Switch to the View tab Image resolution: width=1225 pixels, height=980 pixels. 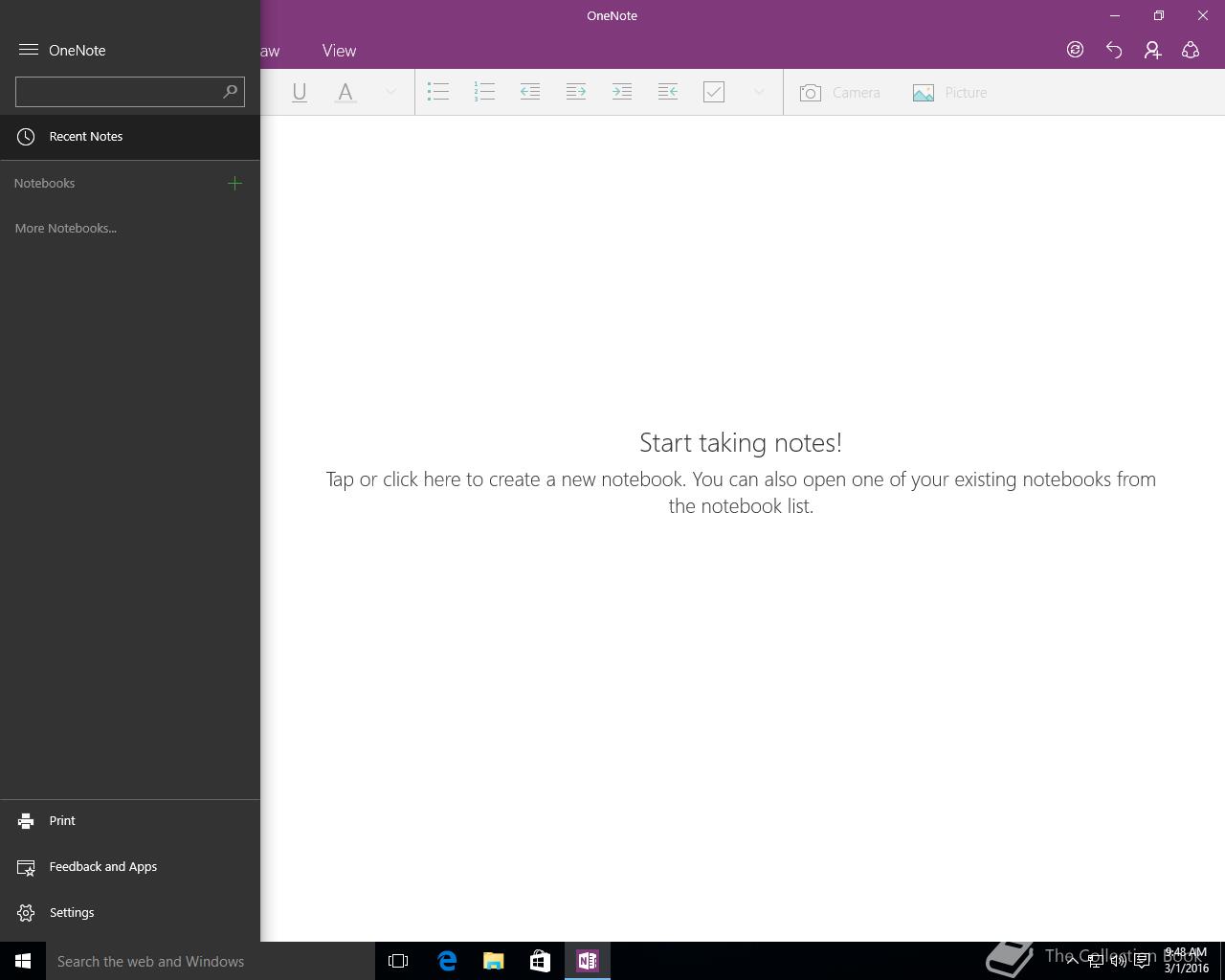click(339, 51)
